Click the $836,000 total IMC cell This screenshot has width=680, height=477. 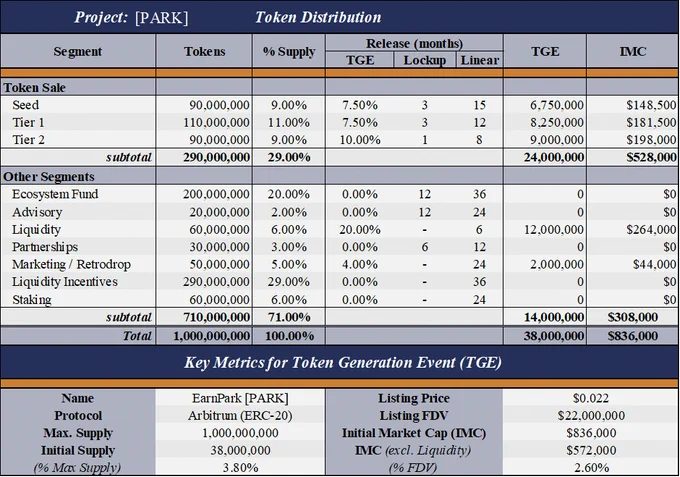pyautogui.click(x=633, y=336)
